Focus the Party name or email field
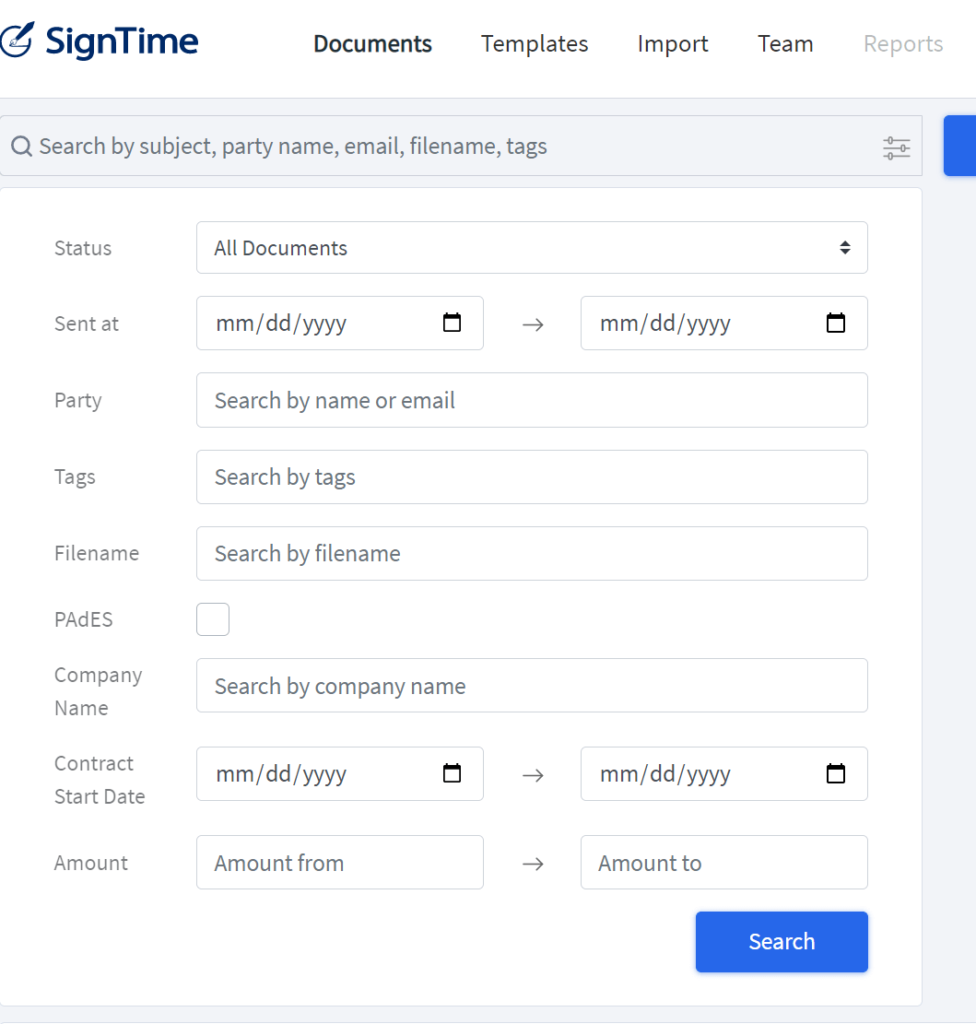The image size is (976, 1024). 532,400
